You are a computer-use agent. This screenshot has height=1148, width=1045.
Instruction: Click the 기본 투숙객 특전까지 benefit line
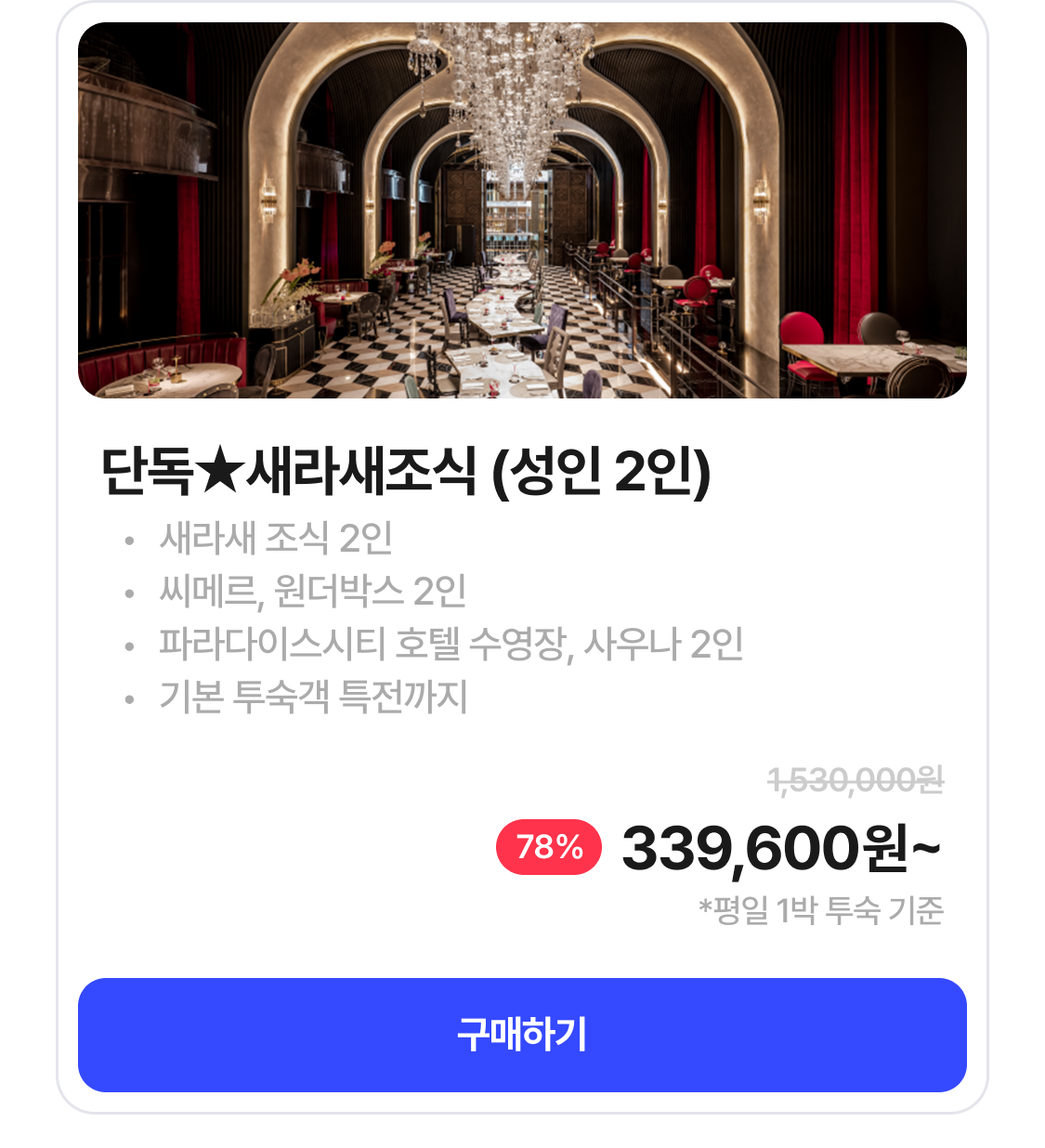(313, 697)
